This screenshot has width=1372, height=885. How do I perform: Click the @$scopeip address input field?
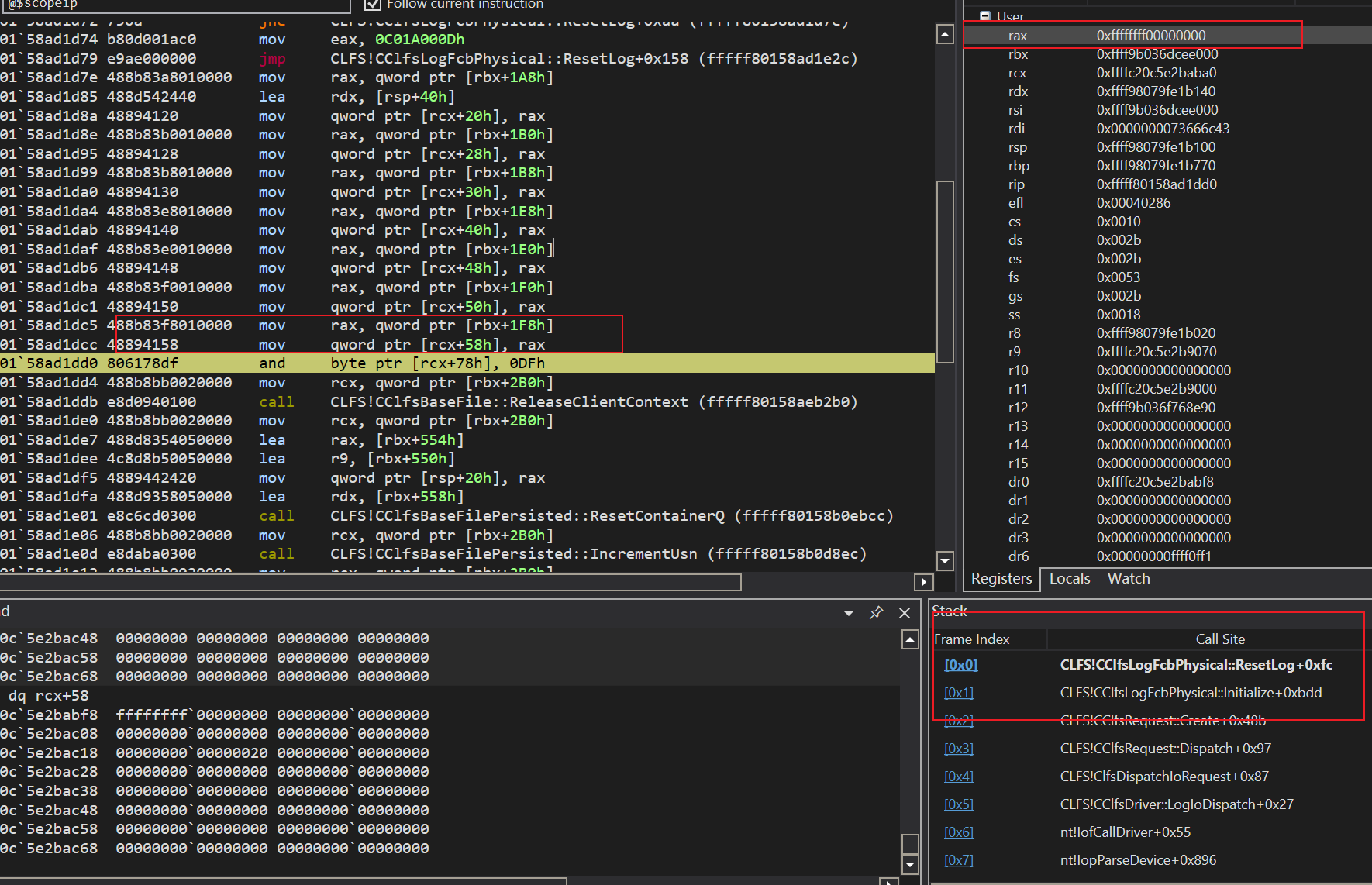175,5
